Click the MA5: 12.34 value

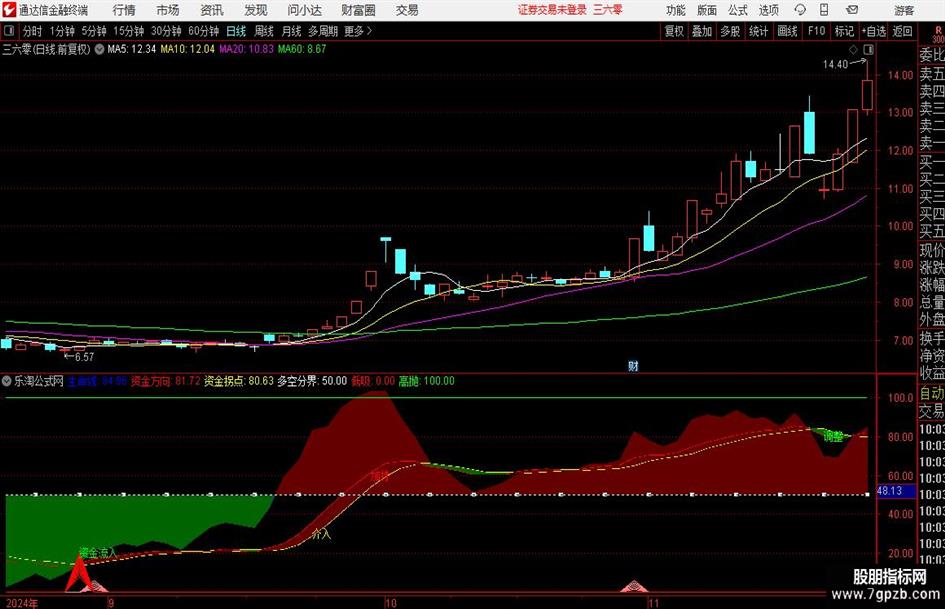131,49
